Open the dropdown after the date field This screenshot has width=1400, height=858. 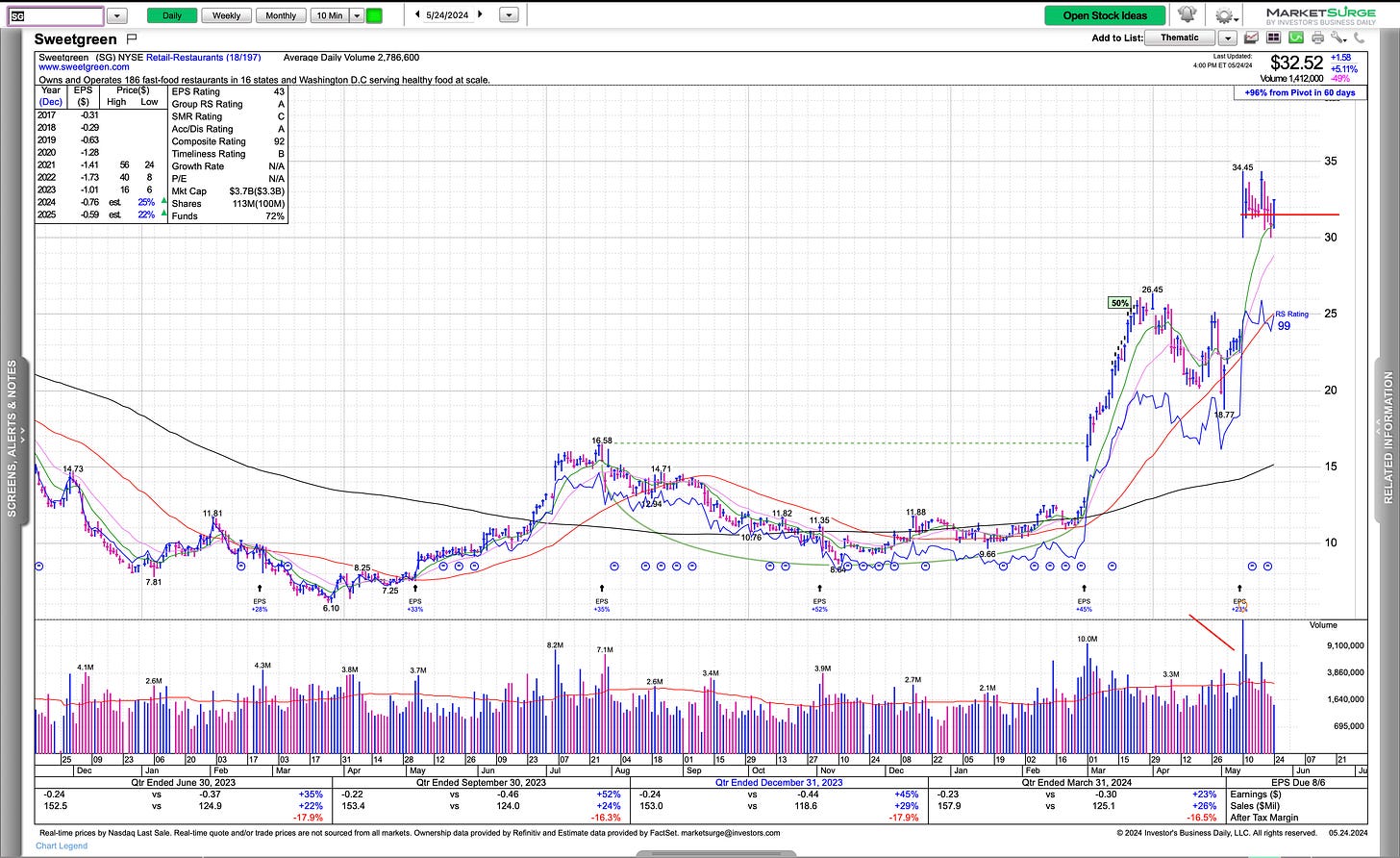(x=510, y=15)
